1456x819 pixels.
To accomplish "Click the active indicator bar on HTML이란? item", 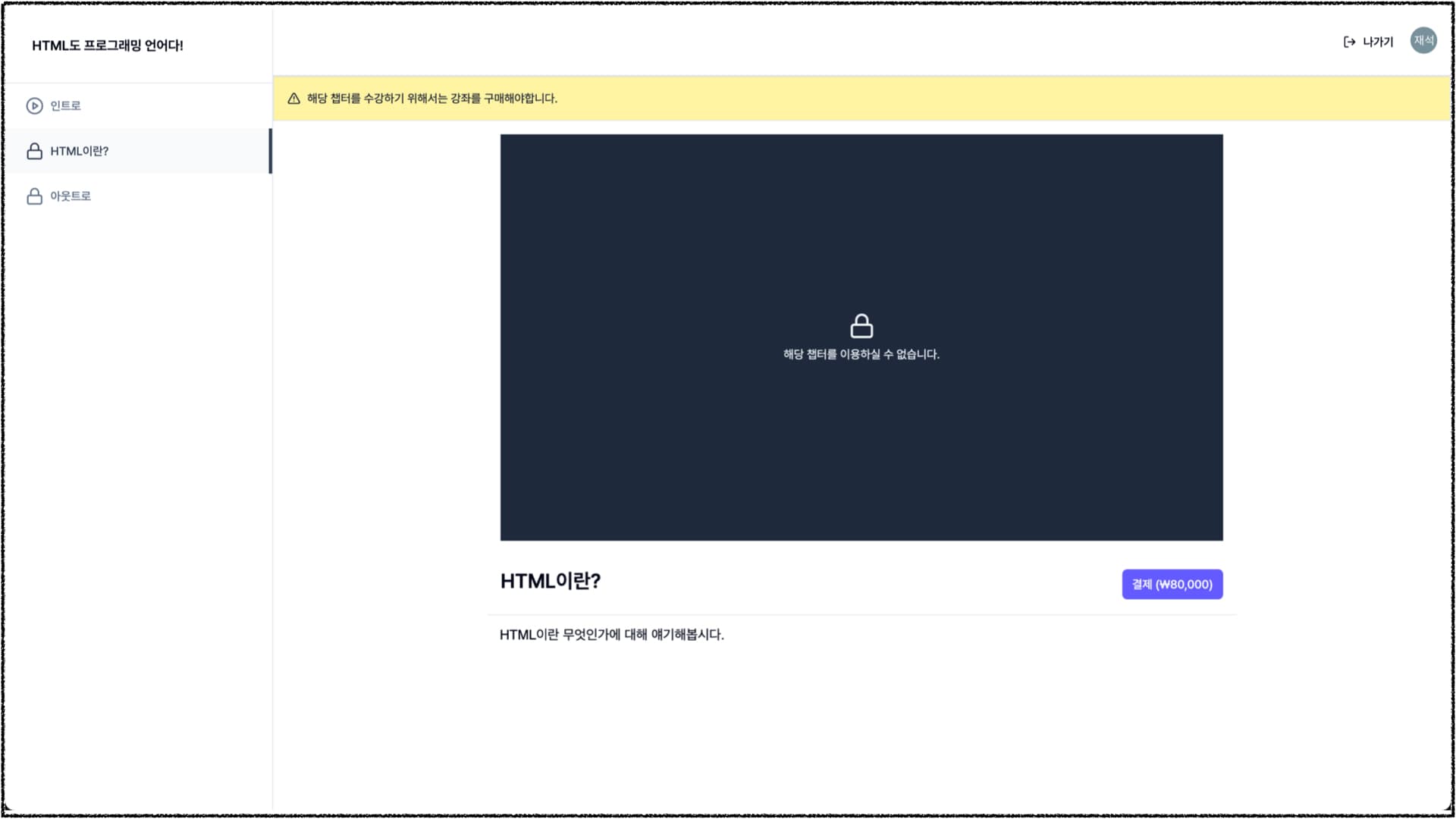I will point(270,151).
